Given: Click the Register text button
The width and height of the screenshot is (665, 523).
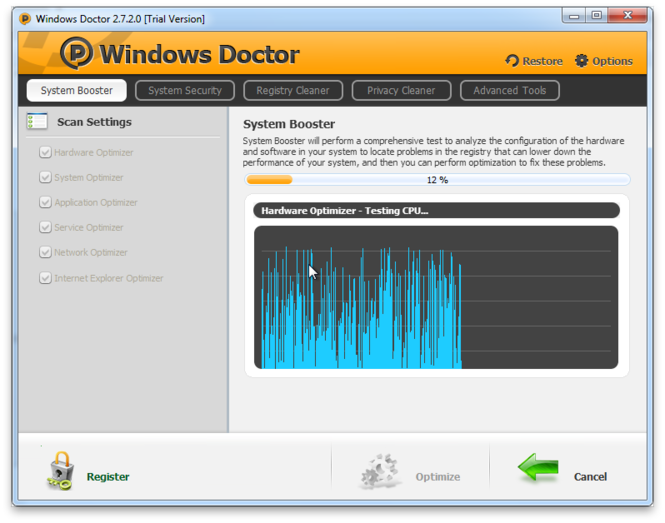Looking at the screenshot, I should tap(108, 477).
